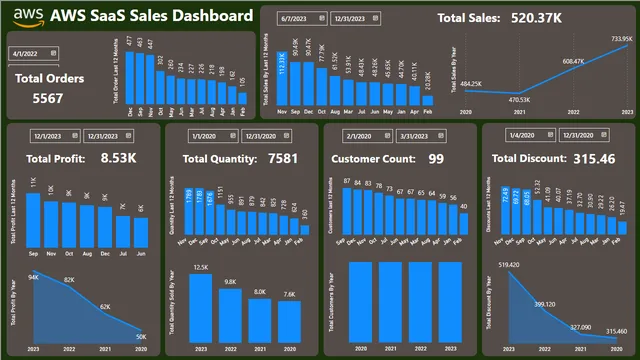This screenshot has width=640, height=360.
Task: Edit the 4/1/2022 Total Orders date
Action: point(25,54)
